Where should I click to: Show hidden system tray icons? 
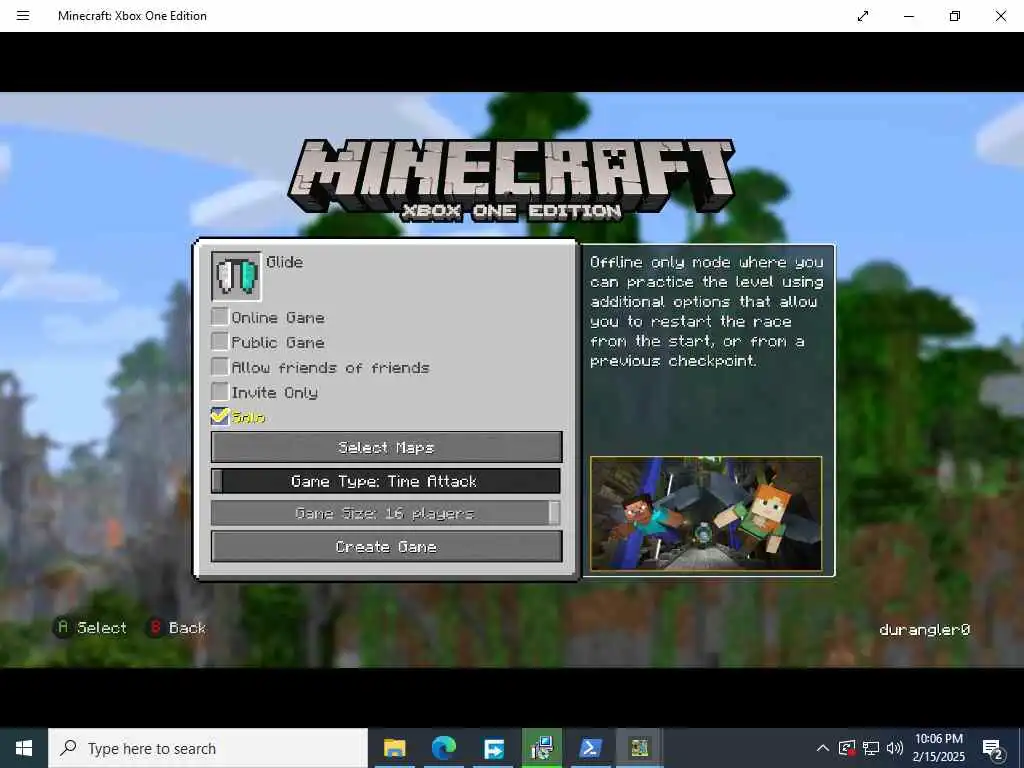click(823, 748)
